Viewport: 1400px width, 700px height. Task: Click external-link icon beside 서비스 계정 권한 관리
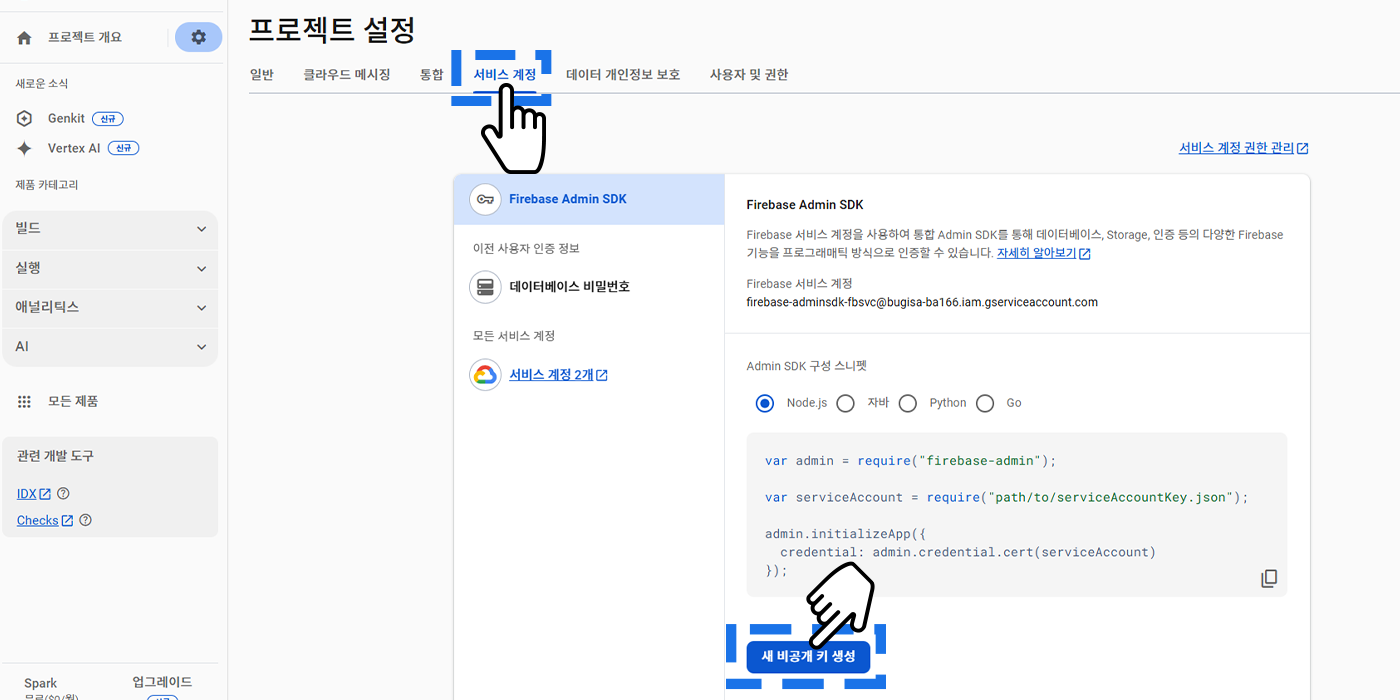pos(1303,148)
